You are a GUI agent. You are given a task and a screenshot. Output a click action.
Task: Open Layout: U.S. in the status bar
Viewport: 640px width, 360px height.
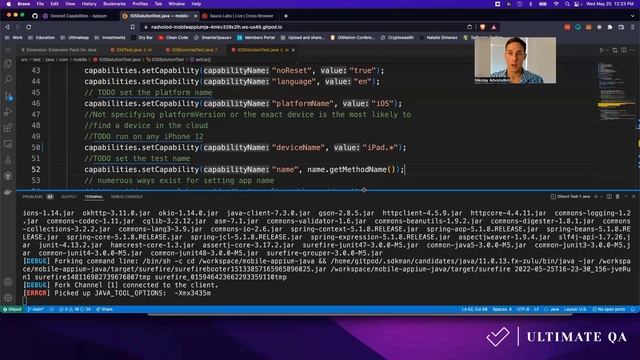coord(575,309)
